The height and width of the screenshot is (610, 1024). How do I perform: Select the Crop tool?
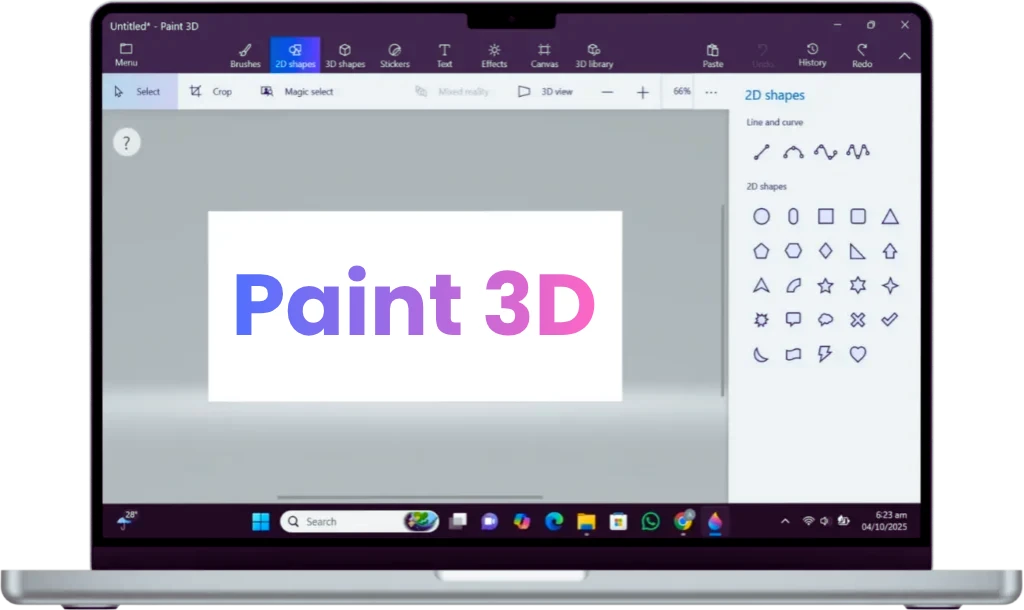(212, 91)
